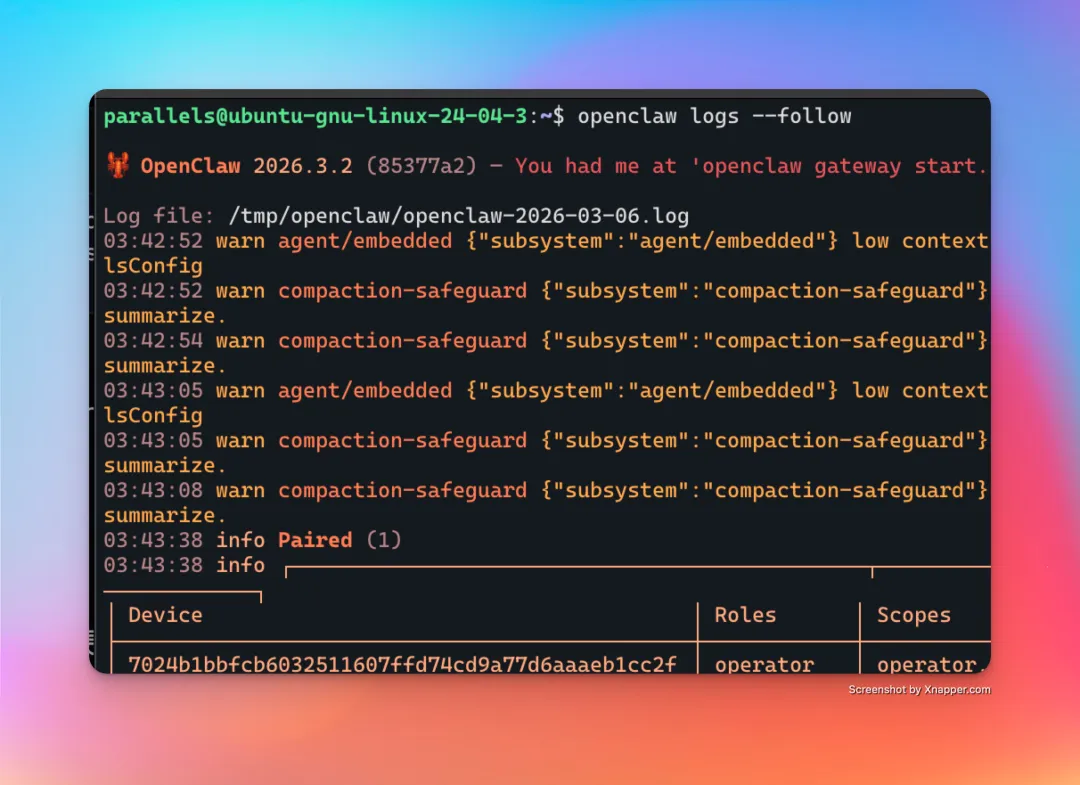Click the 'operator' value in Roles column
The image size is (1080, 785).
[765, 664]
